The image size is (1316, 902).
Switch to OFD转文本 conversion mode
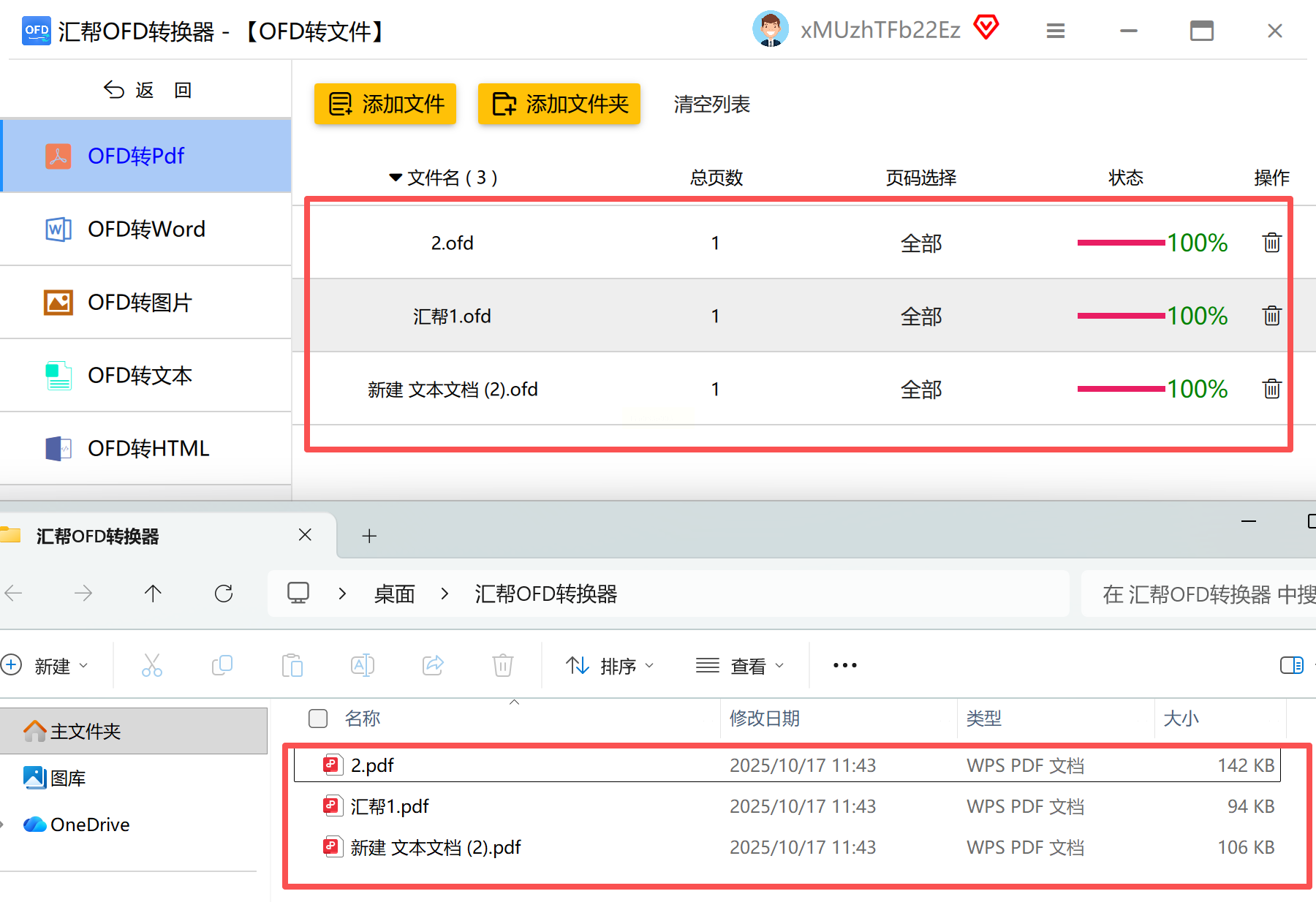click(x=146, y=375)
